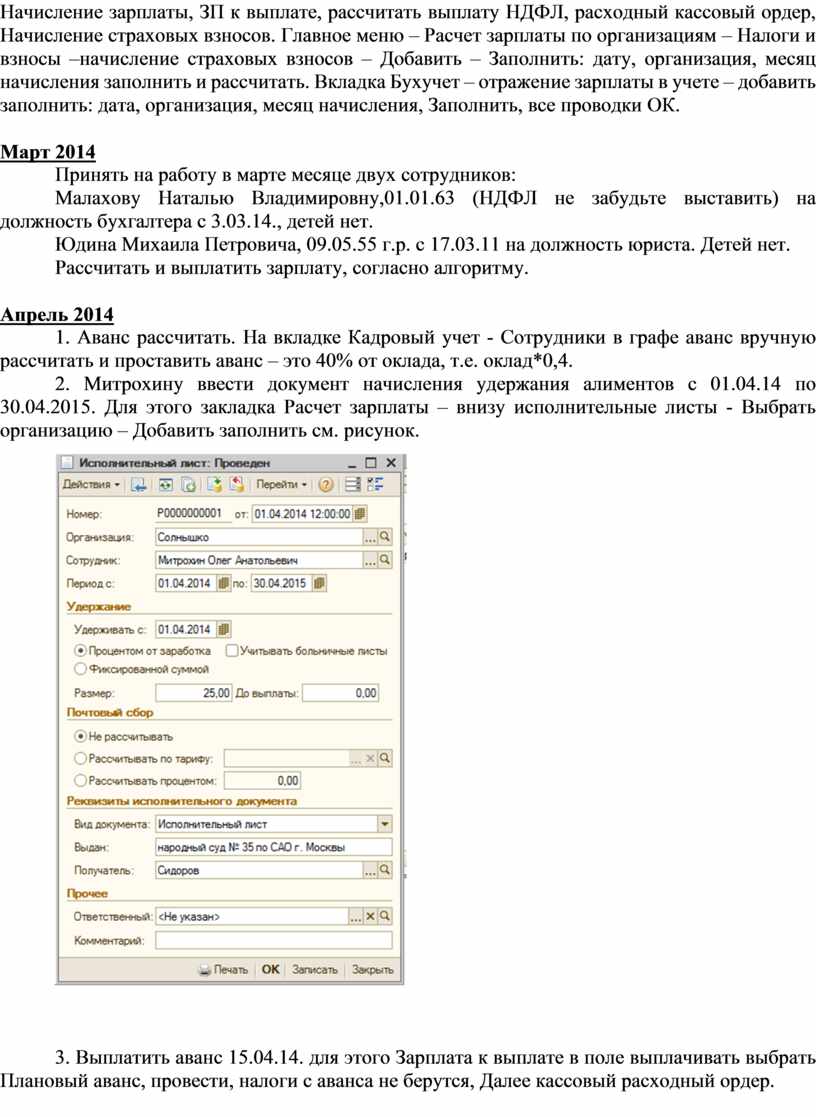Click the toolbar icon of a document with a green circle
This screenshot has height=1117, width=816.
point(189,484)
